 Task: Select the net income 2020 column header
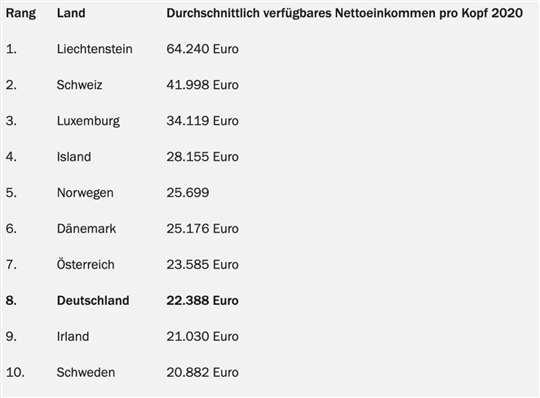(345, 13)
